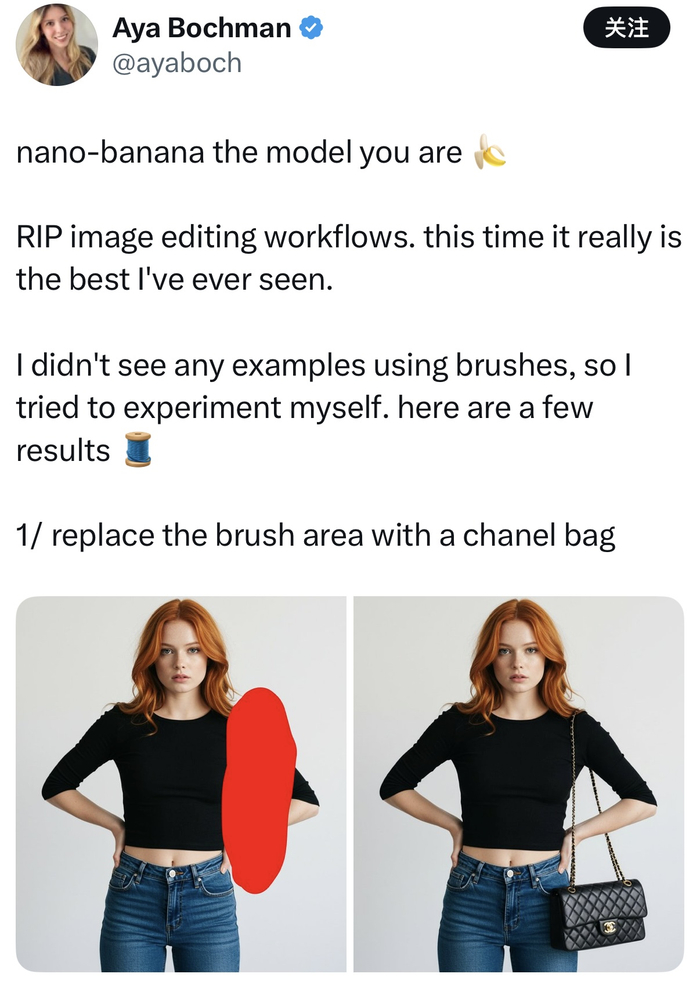The height and width of the screenshot is (1002, 700).
Task: Click the gold chain bag strap
Action: tap(595, 805)
